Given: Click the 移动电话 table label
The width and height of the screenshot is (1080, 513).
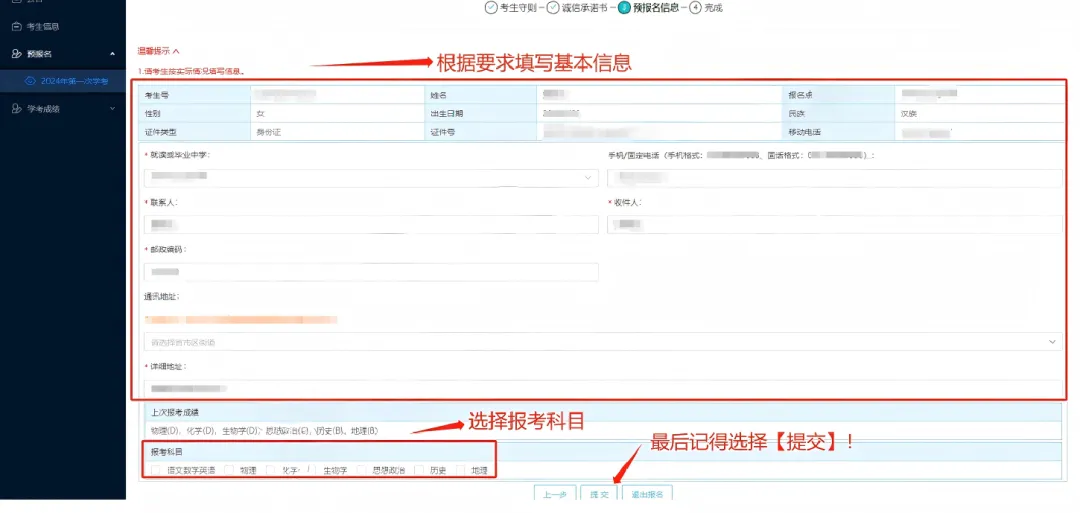Looking at the screenshot, I should coord(804,132).
